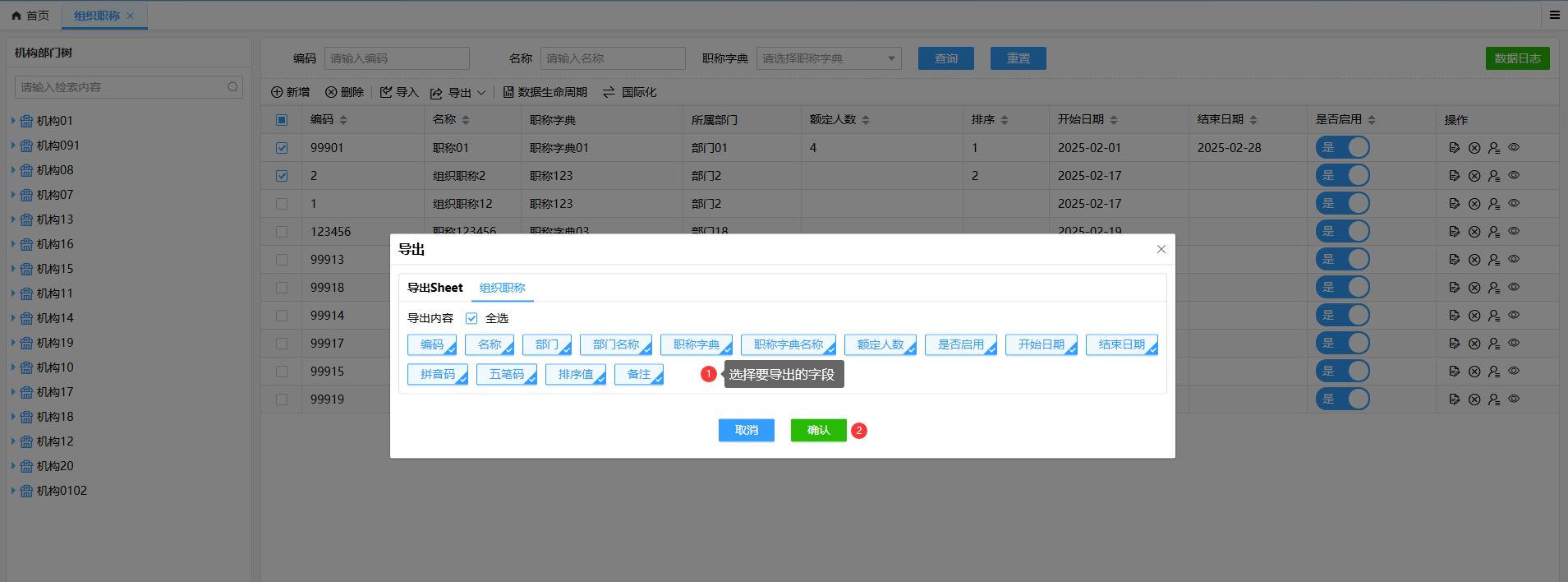Screen dimensions: 1568x582
Task: Click the user assign icon in row 99915
Action: (1494, 372)
